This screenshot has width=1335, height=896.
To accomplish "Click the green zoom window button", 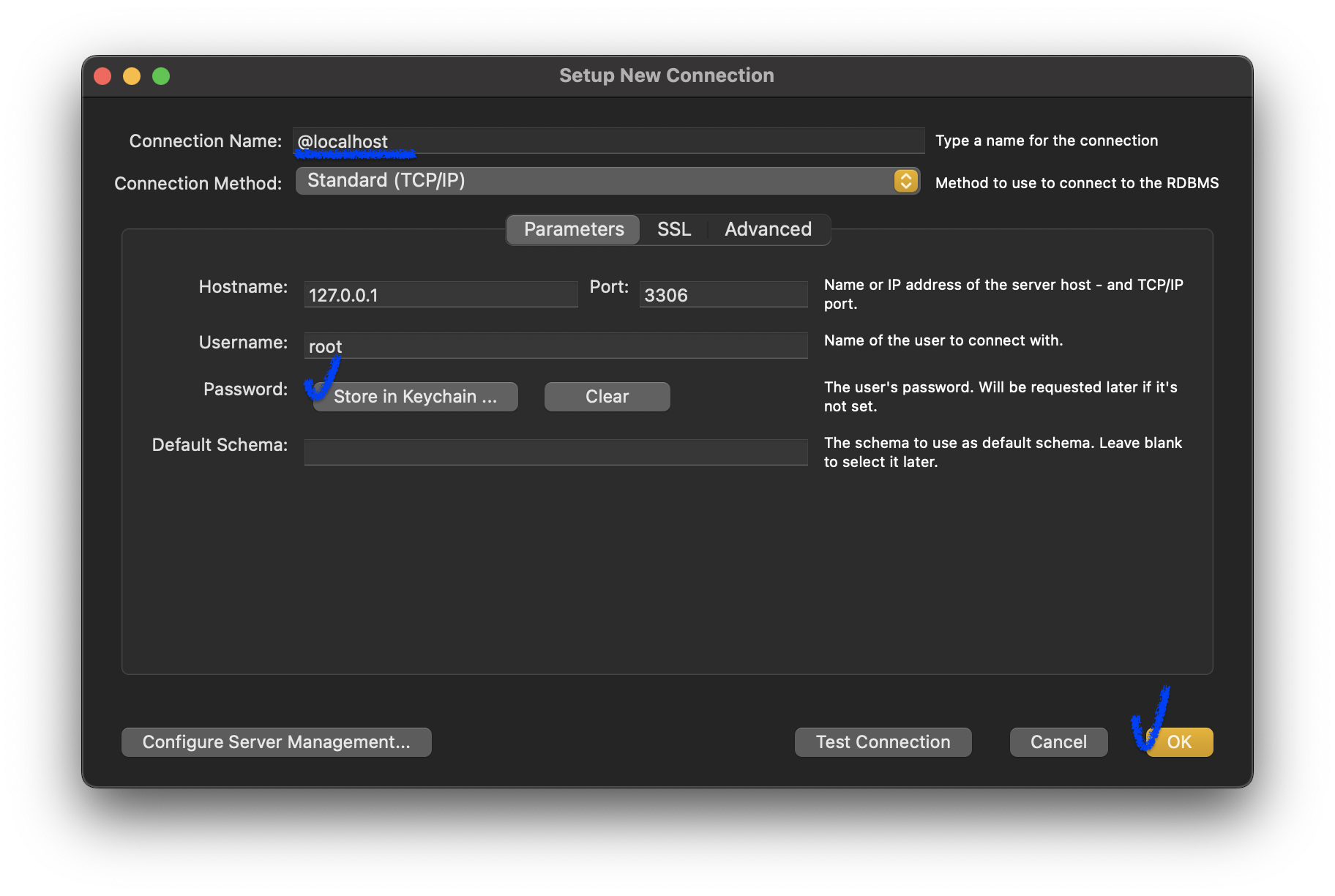I will click(161, 76).
